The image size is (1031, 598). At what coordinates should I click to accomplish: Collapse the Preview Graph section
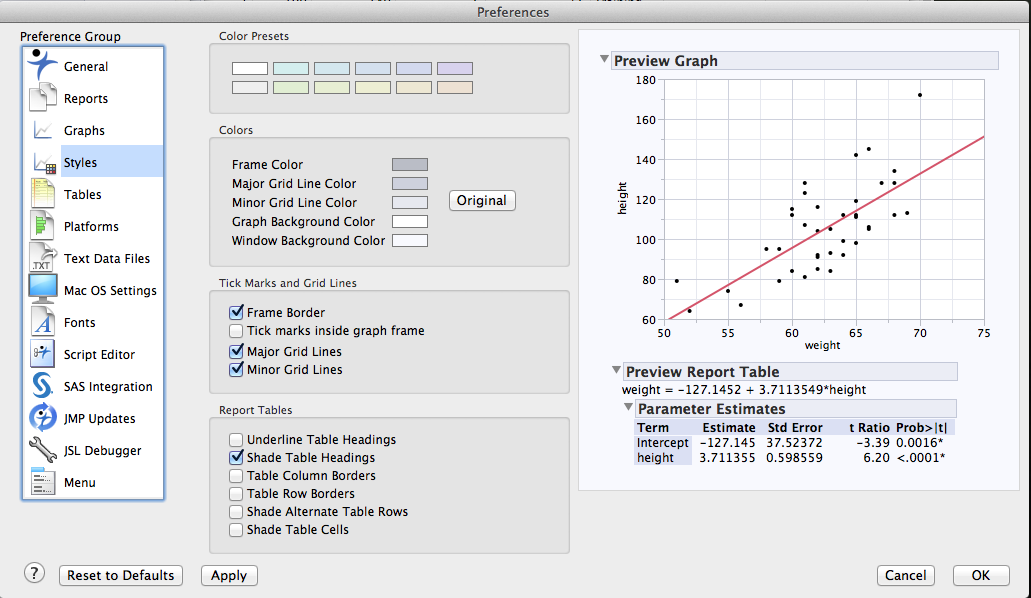pyautogui.click(x=604, y=60)
